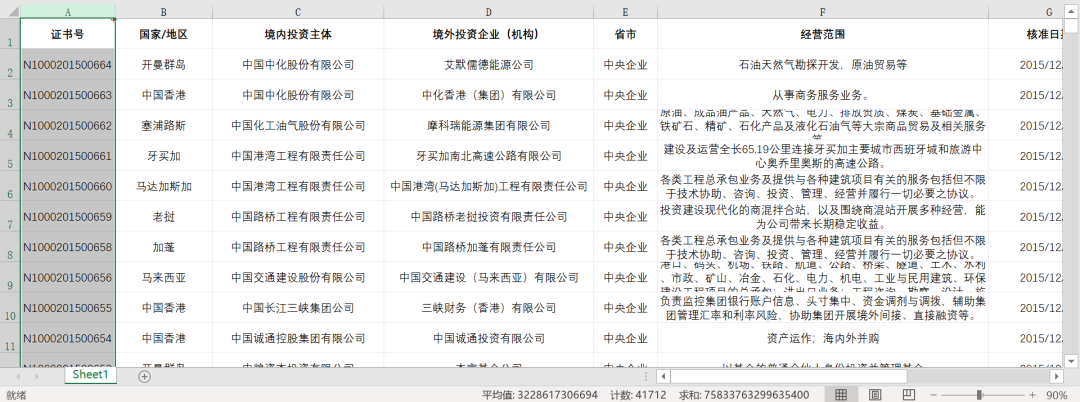Click the 中国长江三峡集团公司 cell
This screenshot has width=1080, height=402.
click(298, 308)
